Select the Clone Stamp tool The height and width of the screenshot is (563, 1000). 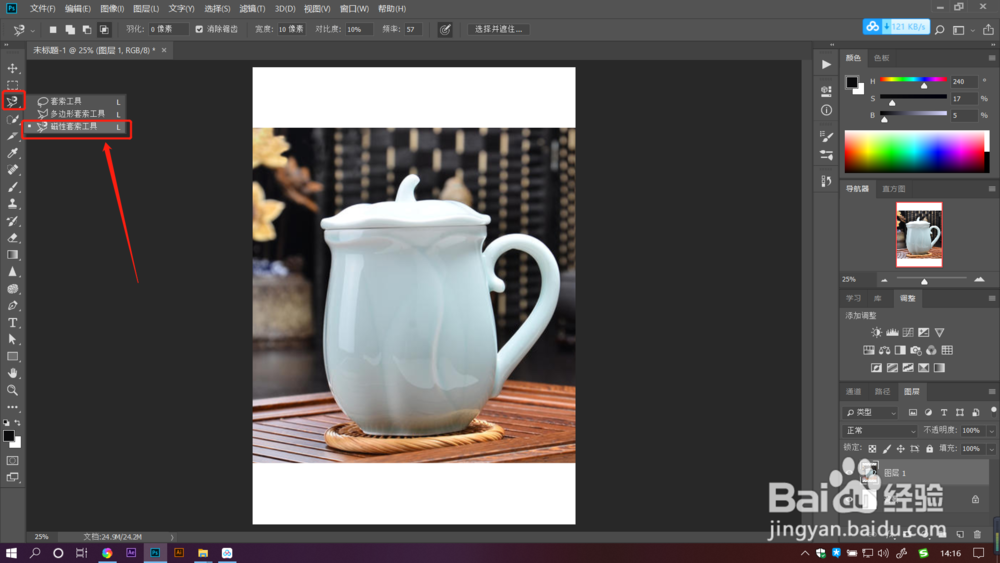pos(12,204)
